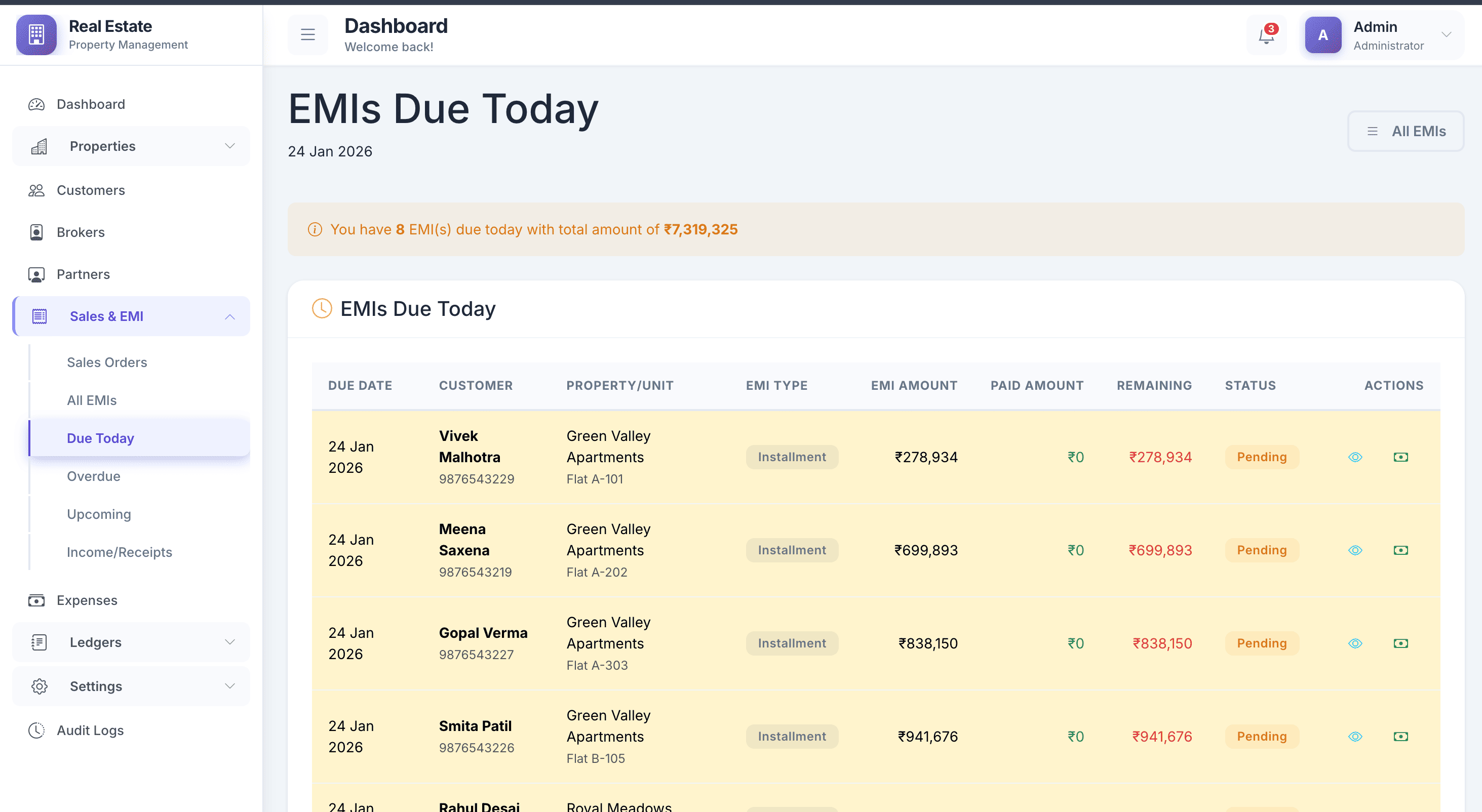Viewport: 1482px width, 812px height.
Task: Expand the Properties sidebar menu
Action: coord(131,146)
